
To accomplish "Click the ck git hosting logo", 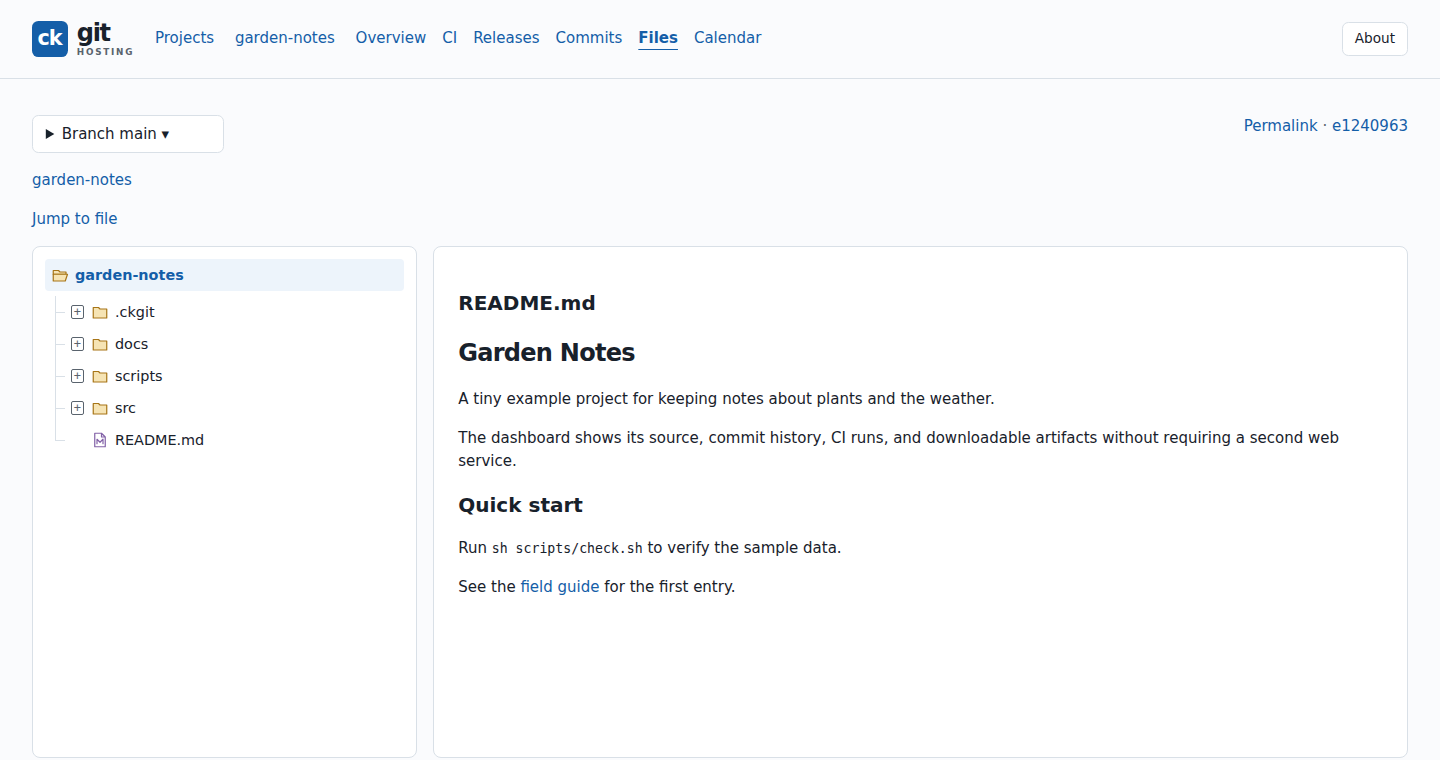I will coord(82,38).
